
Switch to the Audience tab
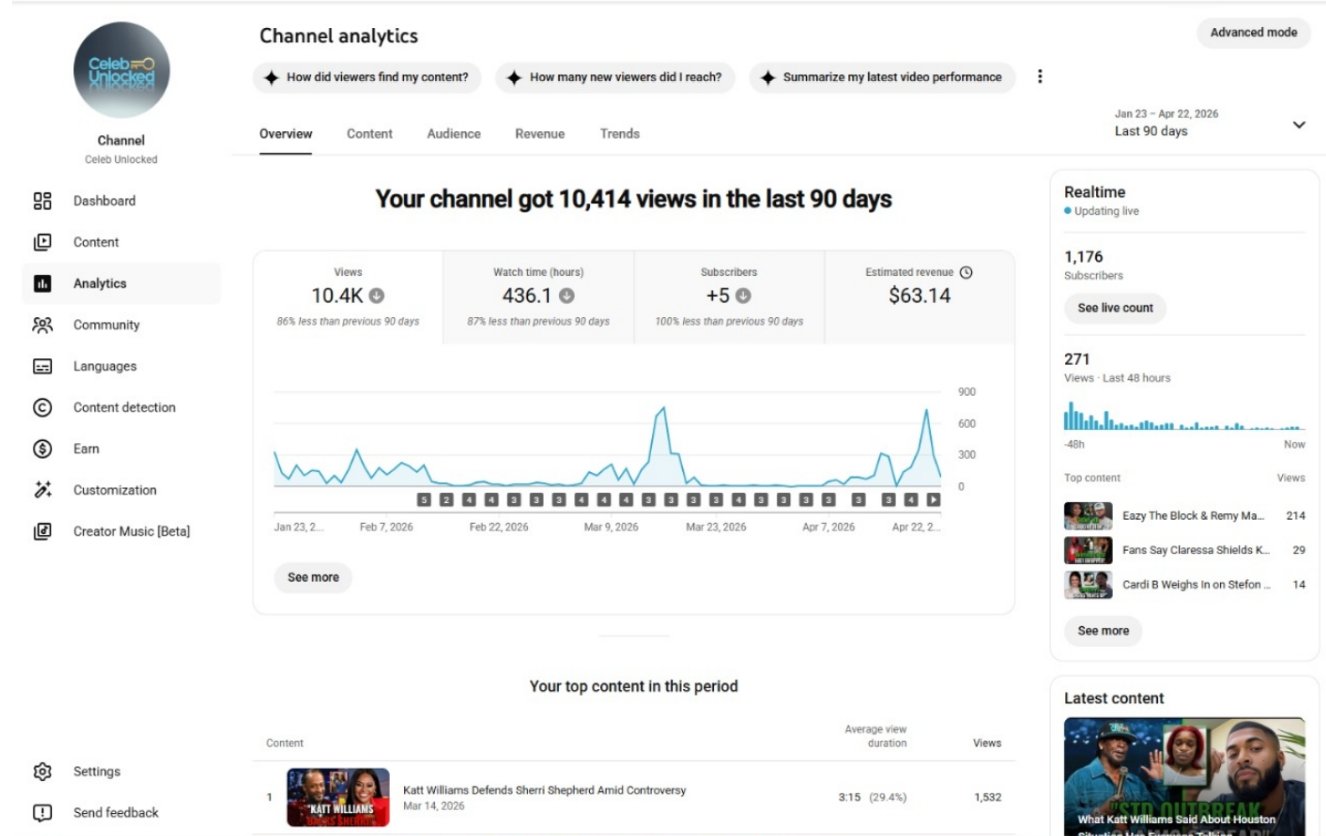[453, 134]
